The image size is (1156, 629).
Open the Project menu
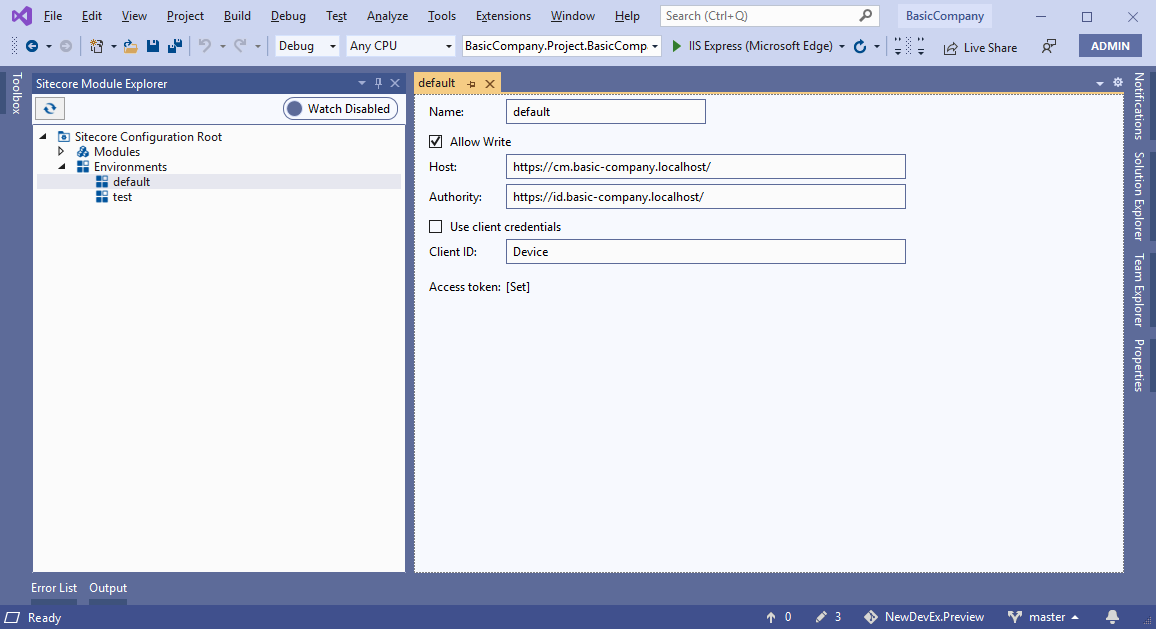tap(185, 15)
